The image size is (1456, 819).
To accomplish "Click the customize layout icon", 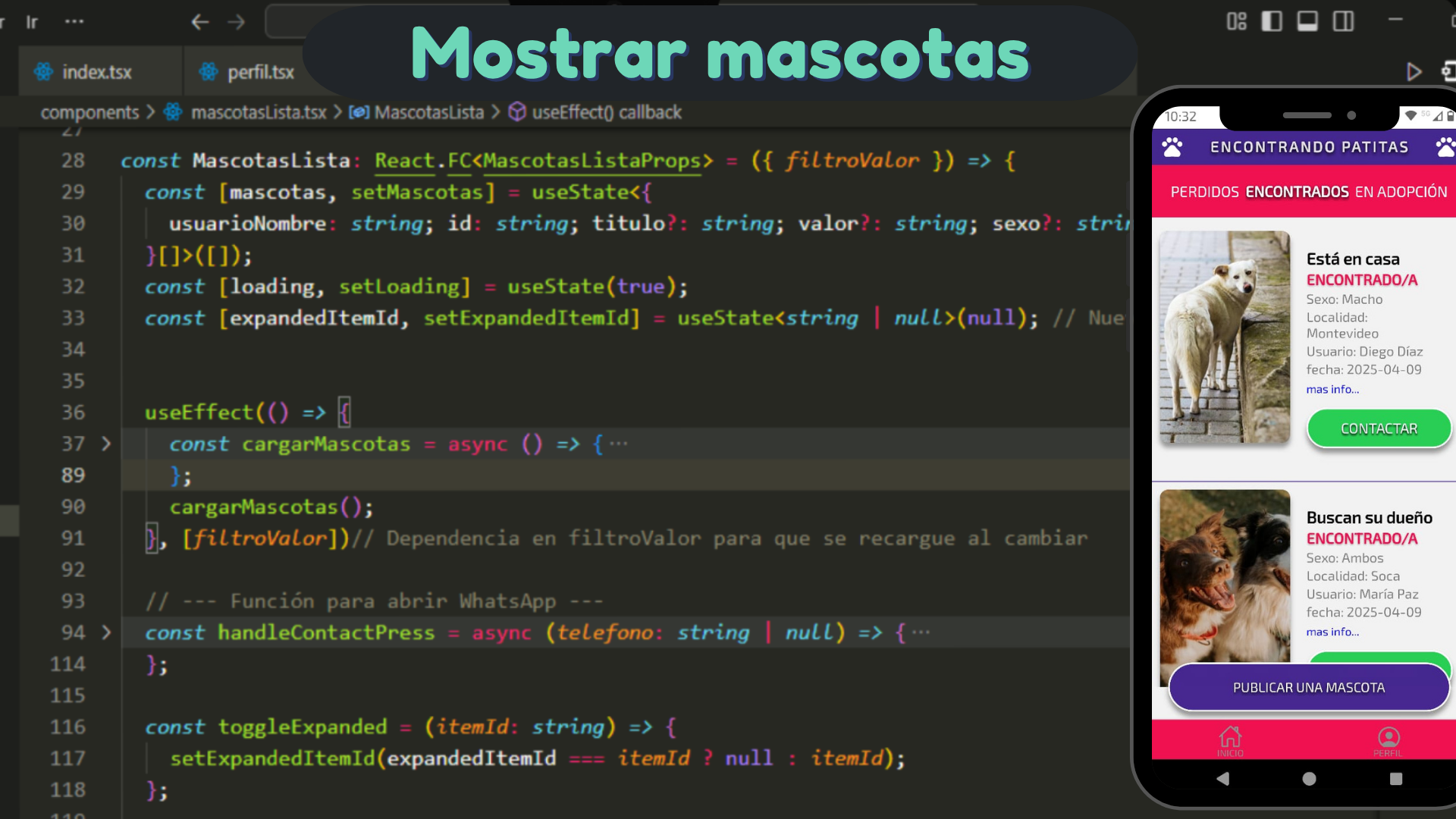I will [1236, 21].
